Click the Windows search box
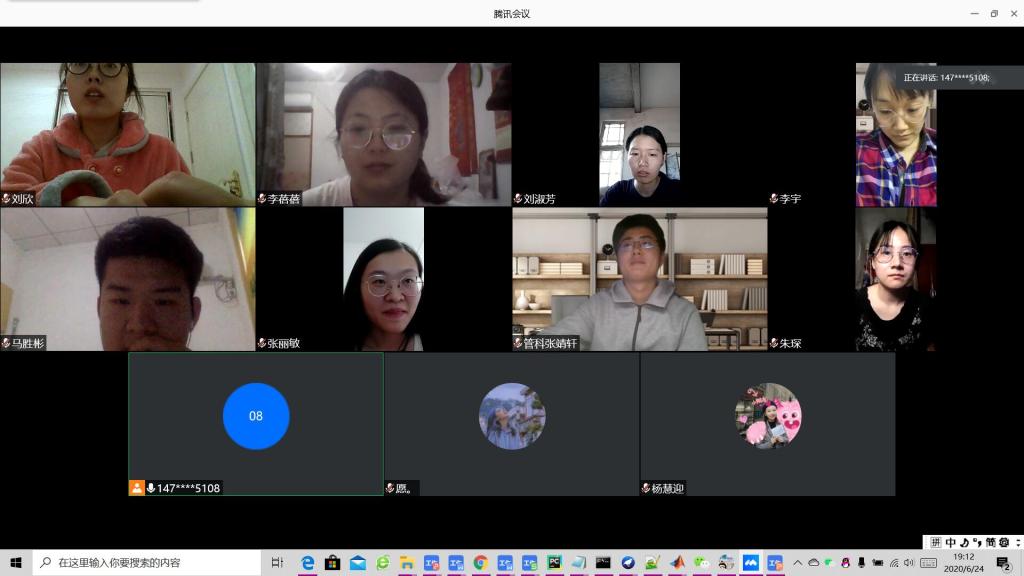Viewport: 1024px width, 576px height. coord(148,563)
